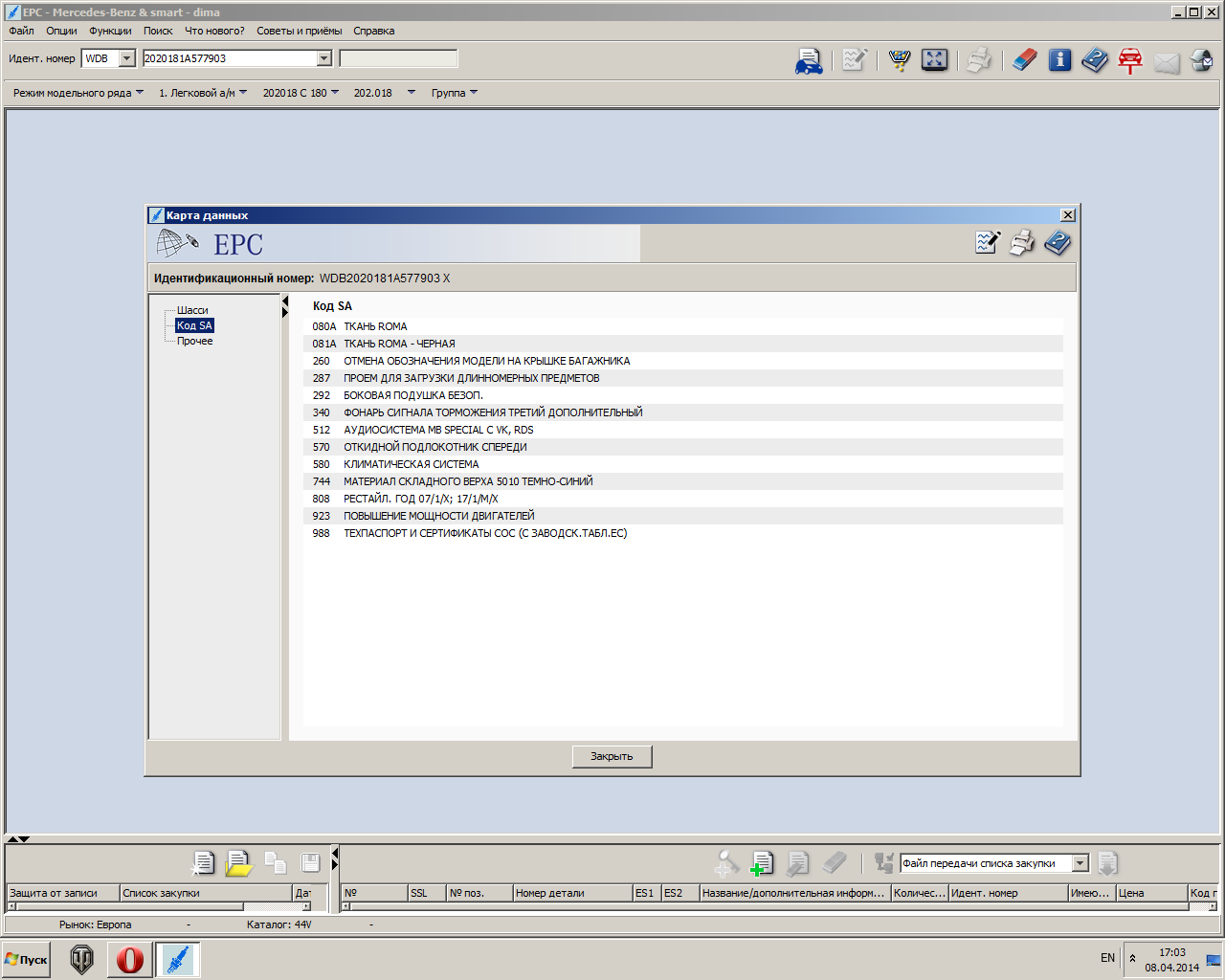This screenshot has width=1225, height=980.
Task: Open the Opera browser taskbar icon
Action: coord(130,959)
